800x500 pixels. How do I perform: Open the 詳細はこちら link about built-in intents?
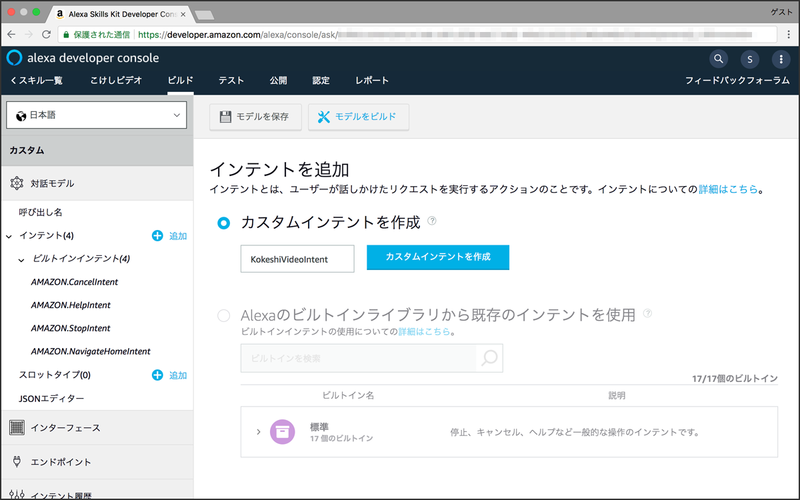click(x=424, y=332)
